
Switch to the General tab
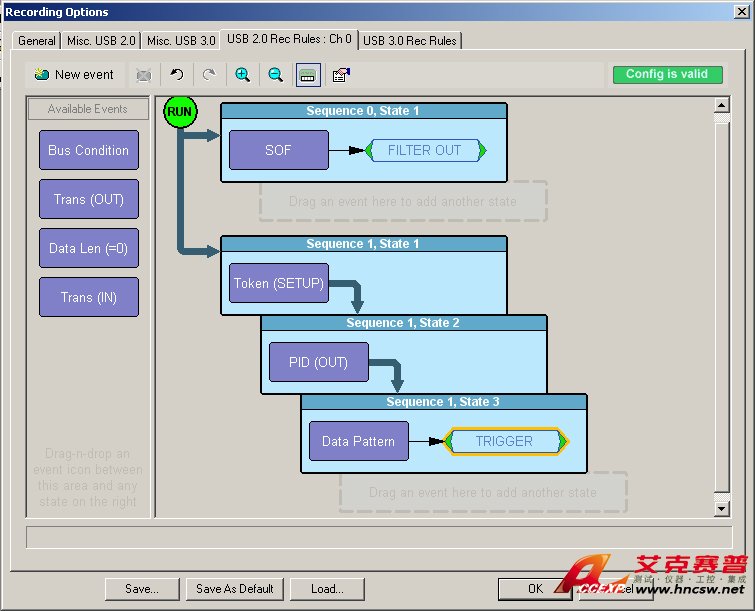37,41
